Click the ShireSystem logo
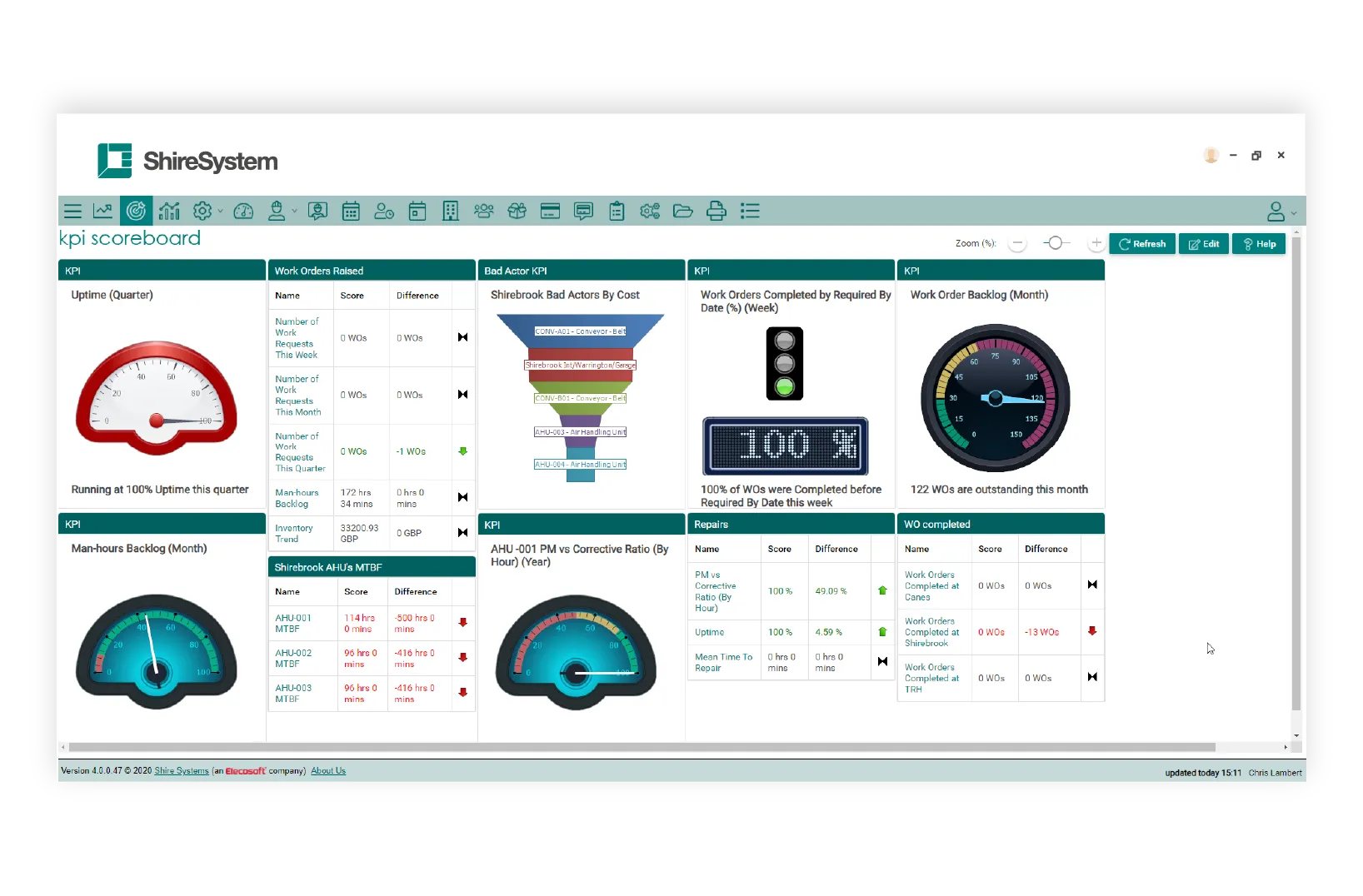This screenshot has width=1363, height=896. [187, 161]
